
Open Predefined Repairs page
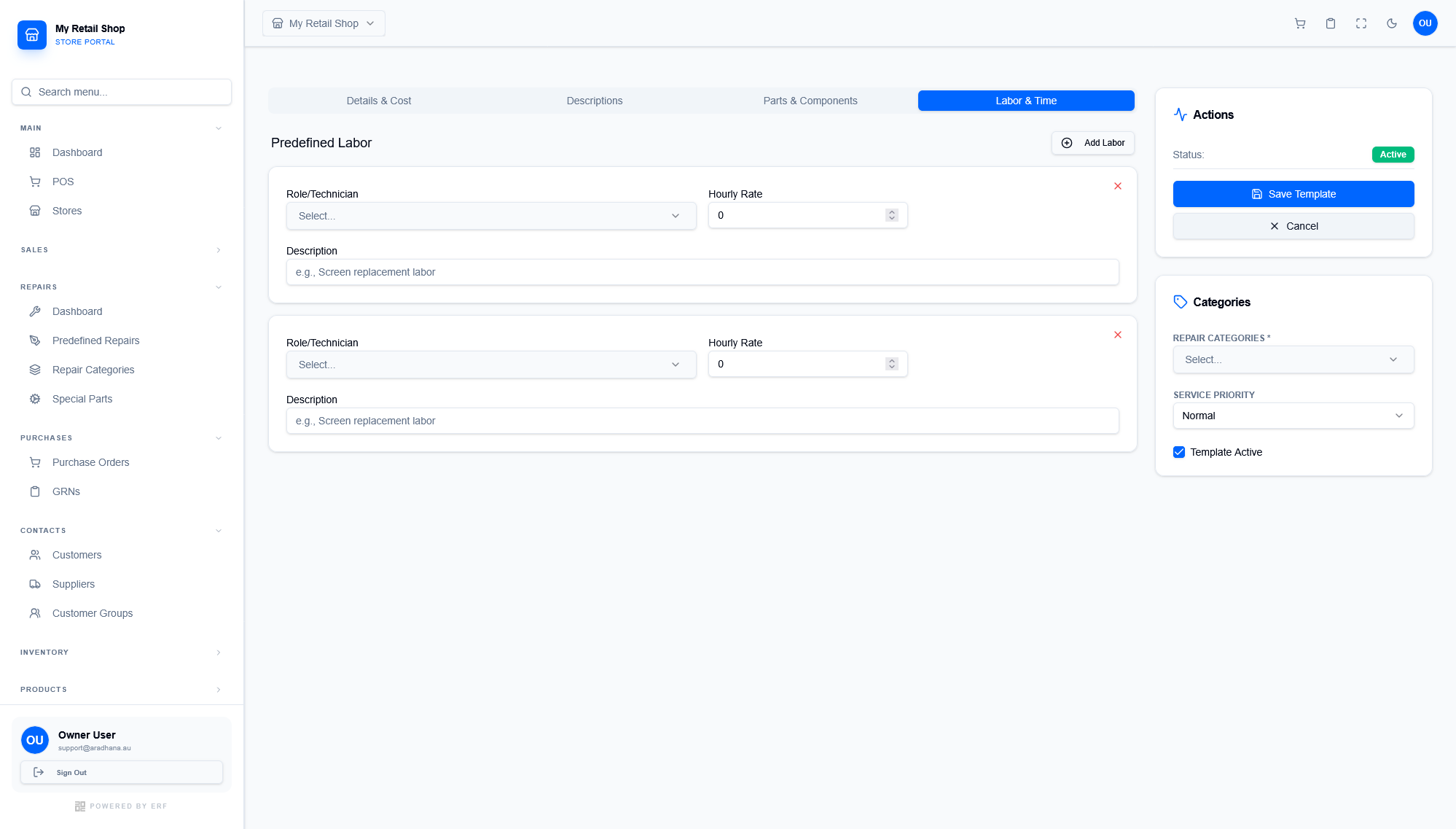pyautogui.click(x=122, y=340)
